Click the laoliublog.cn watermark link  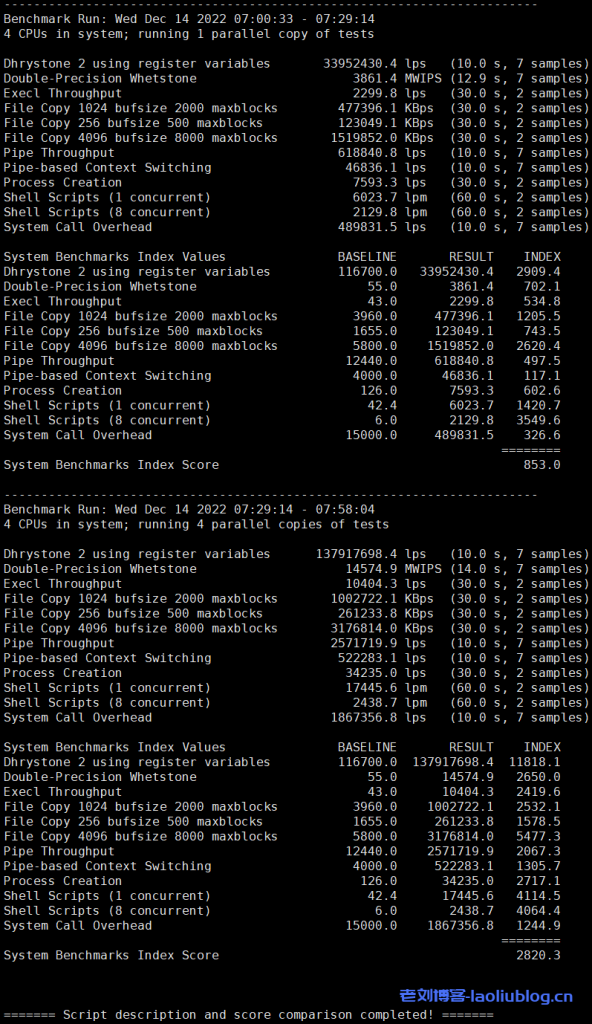[x=486, y=996]
